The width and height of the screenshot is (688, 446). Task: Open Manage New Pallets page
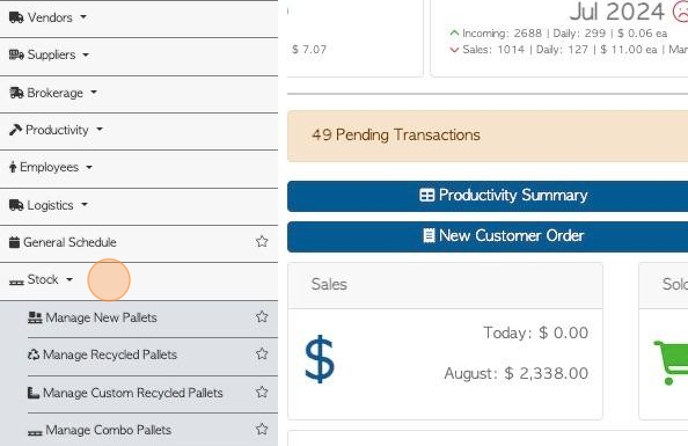[x=100, y=317]
